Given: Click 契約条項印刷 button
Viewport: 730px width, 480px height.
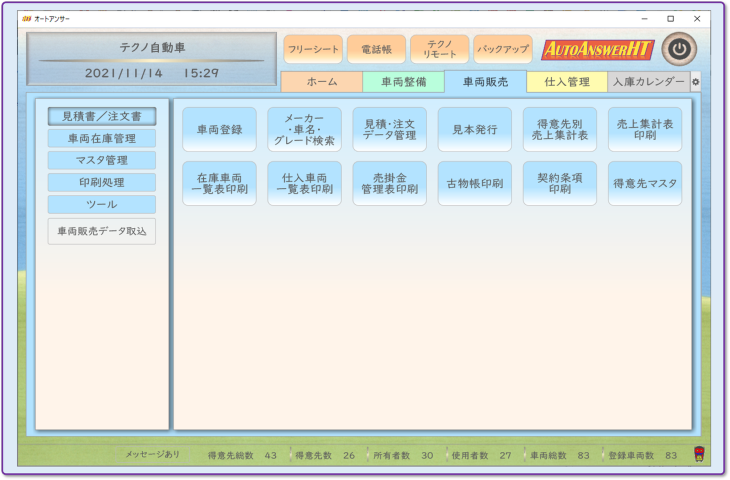Looking at the screenshot, I should pyautogui.click(x=560, y=183).
